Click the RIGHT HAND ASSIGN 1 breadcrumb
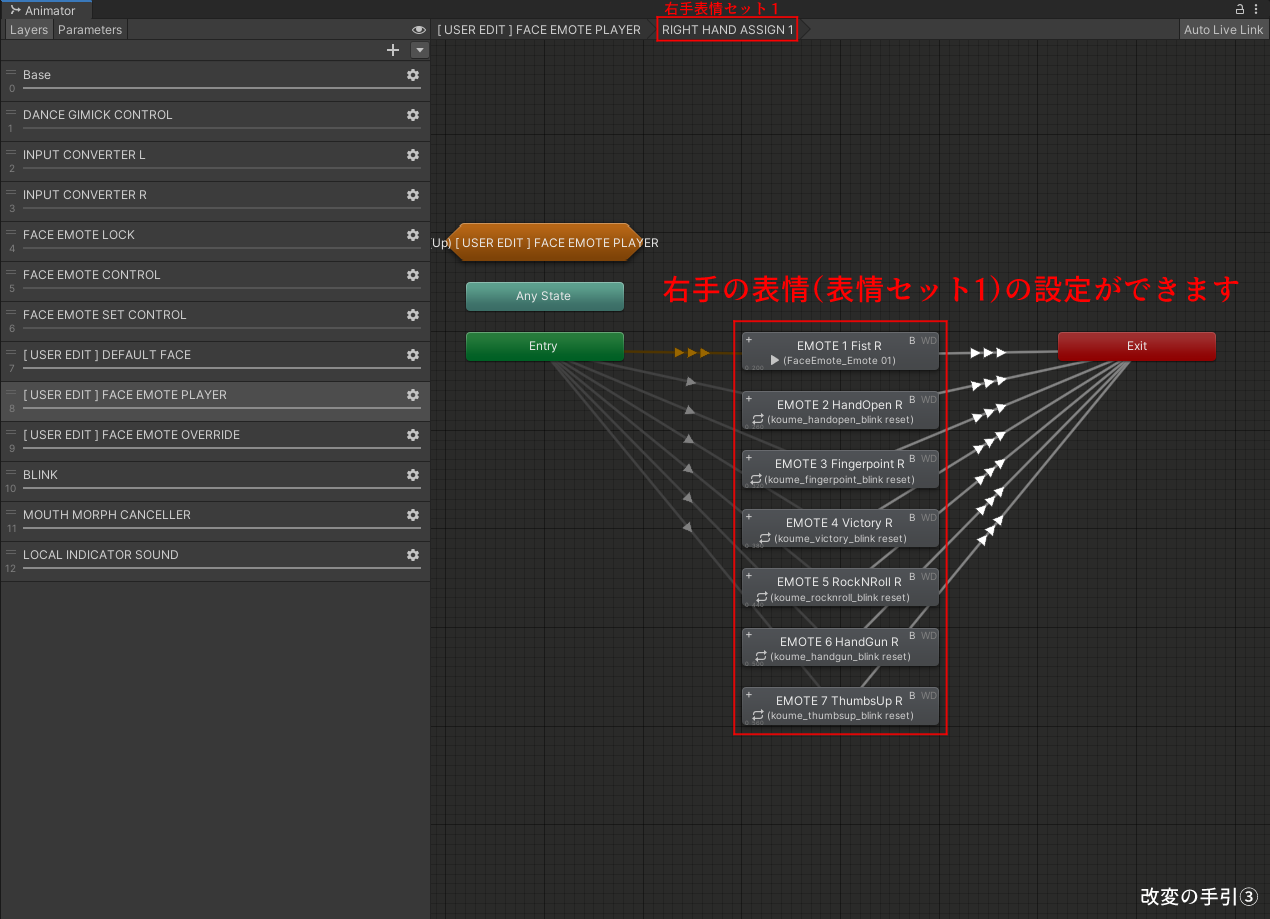 click(x=727, y=29)
